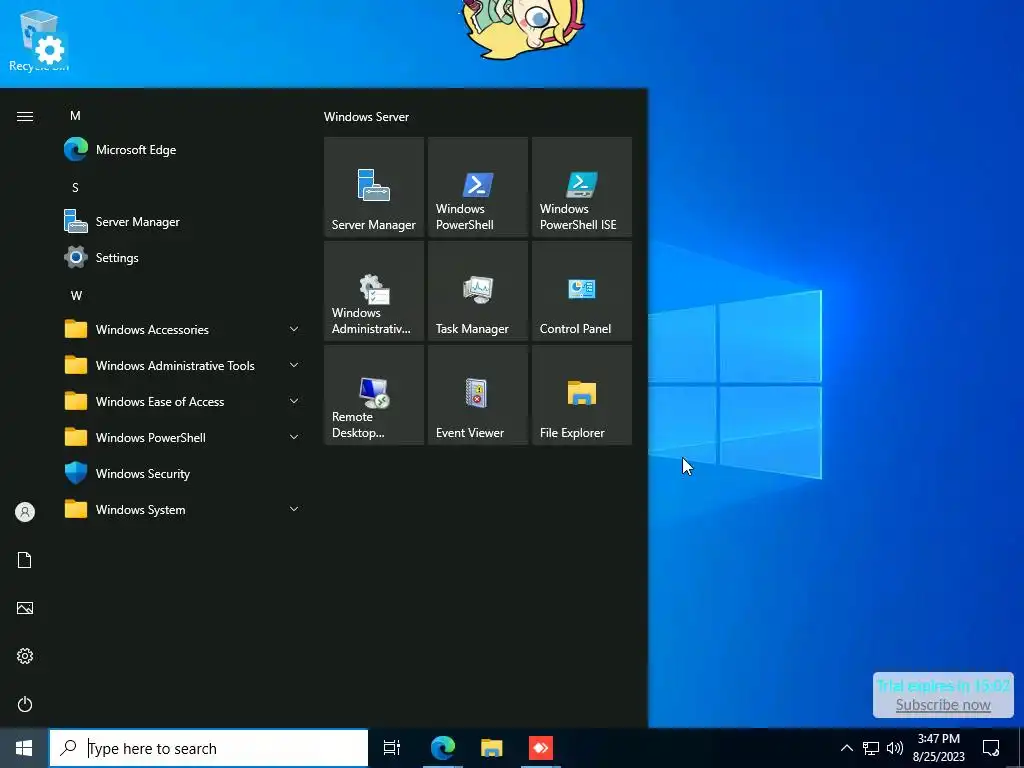Expand the Windows System folder

pyautogui.click(x=183, y=509)
